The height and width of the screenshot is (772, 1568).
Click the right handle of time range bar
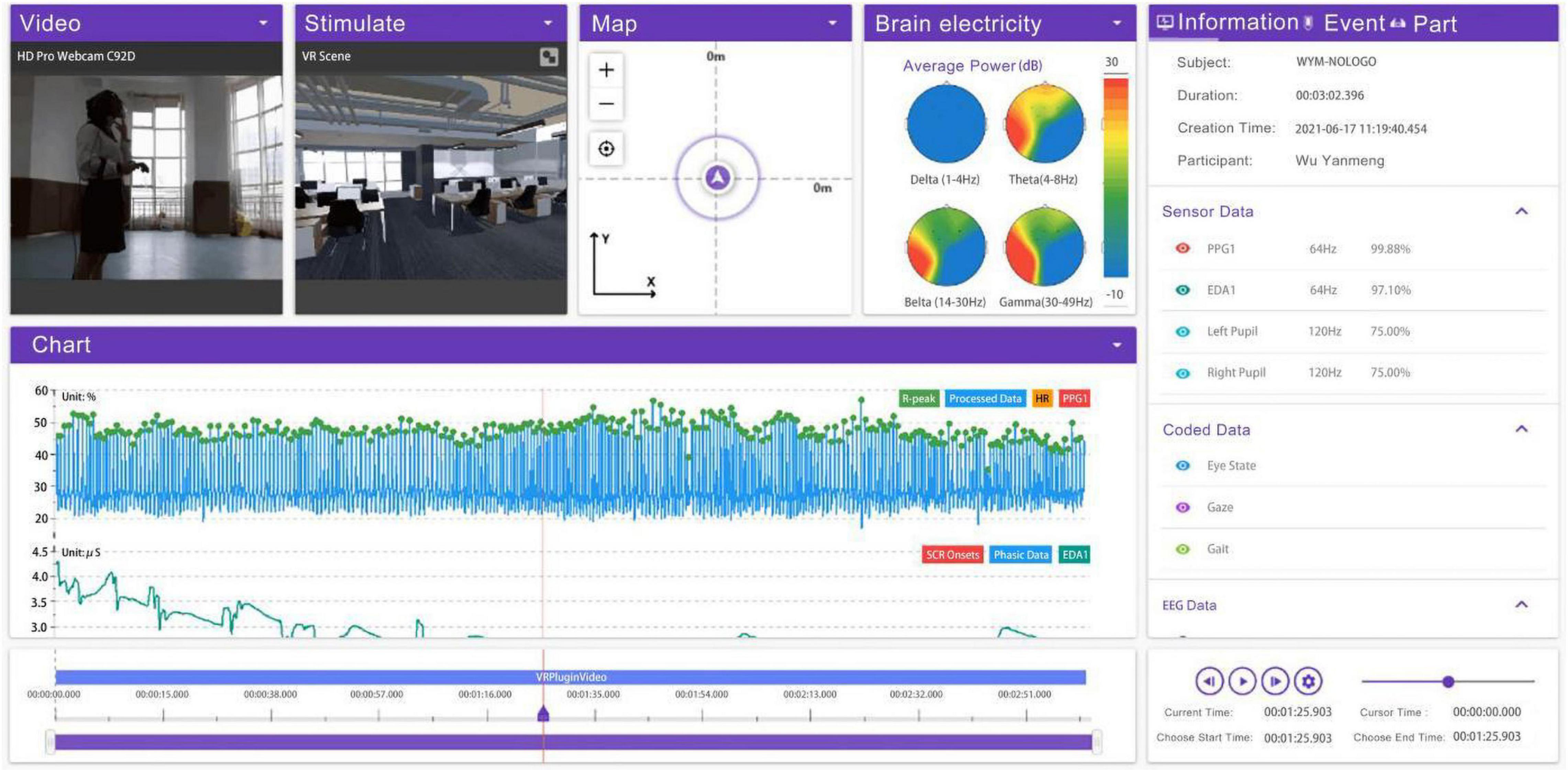(1097, 741)
